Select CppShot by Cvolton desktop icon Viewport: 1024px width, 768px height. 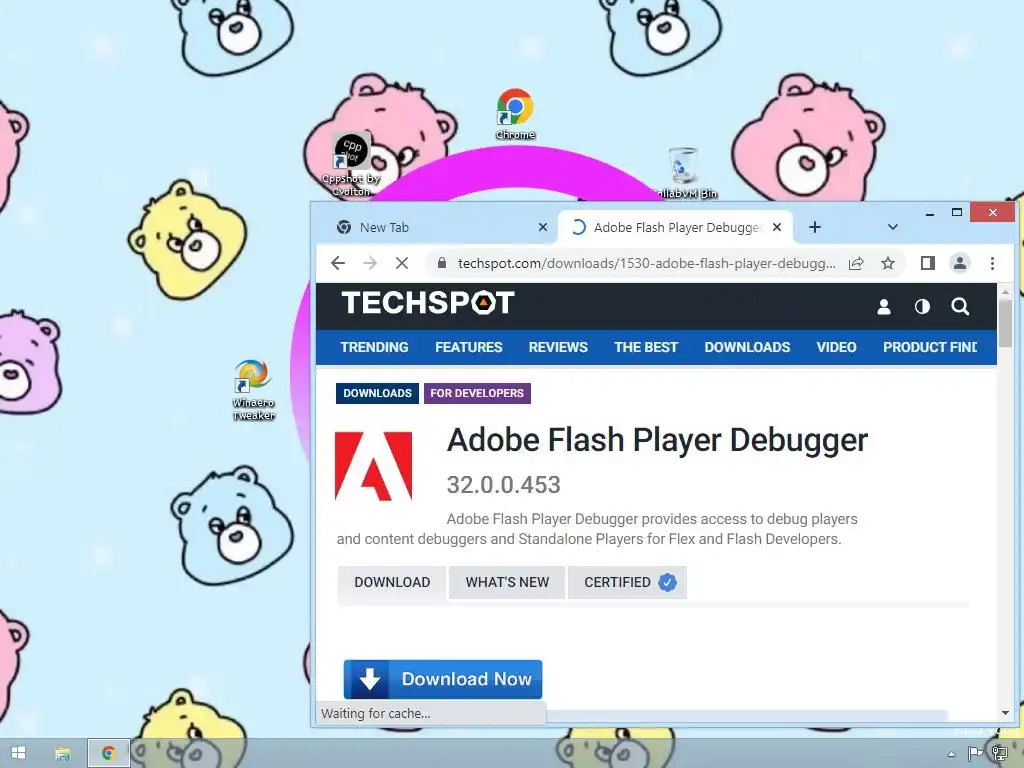pos(351,163)
